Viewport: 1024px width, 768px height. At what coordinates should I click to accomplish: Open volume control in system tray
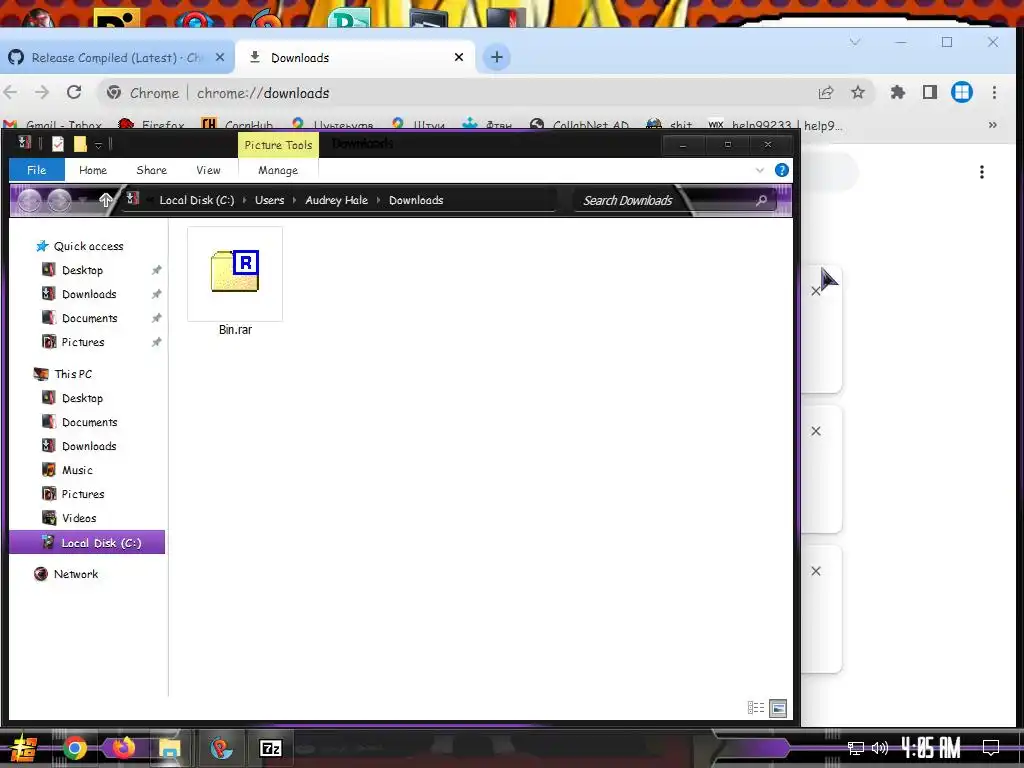pos(880,748)
